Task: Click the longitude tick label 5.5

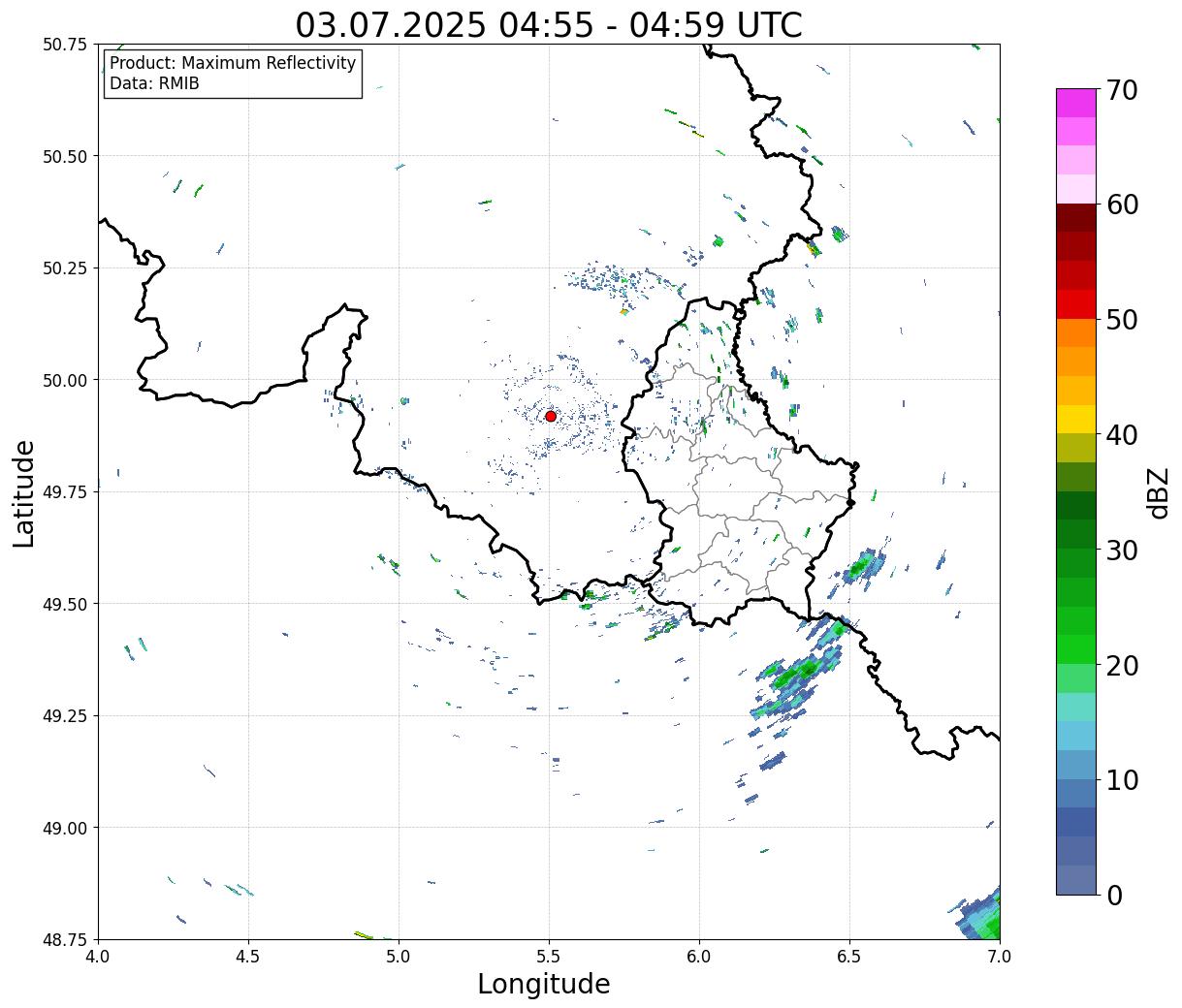Action: (549, 957)
